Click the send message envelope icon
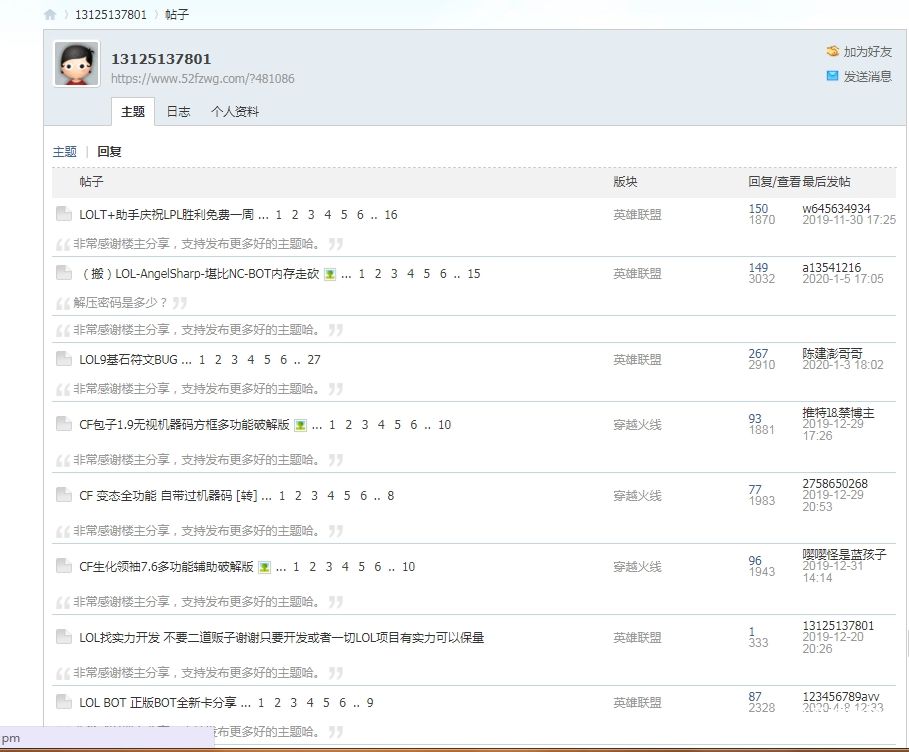The image size is (909, 752). click(832, 76)
